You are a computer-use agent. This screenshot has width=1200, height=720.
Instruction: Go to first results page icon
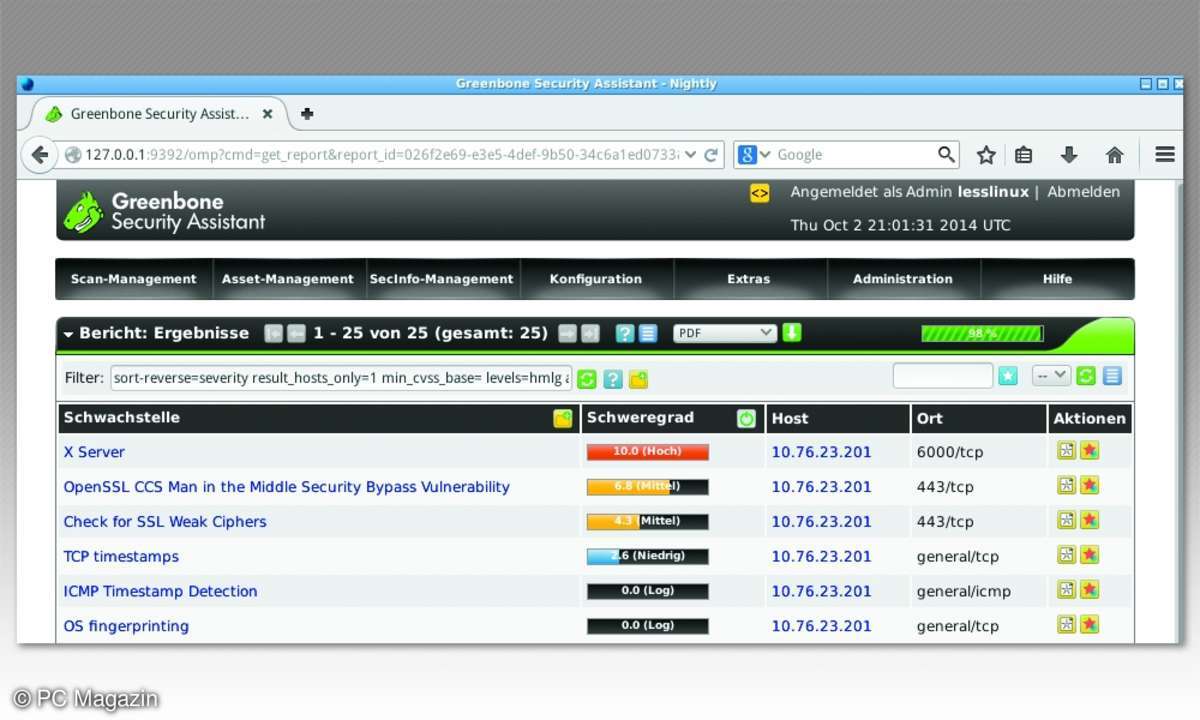pos(274,333)
